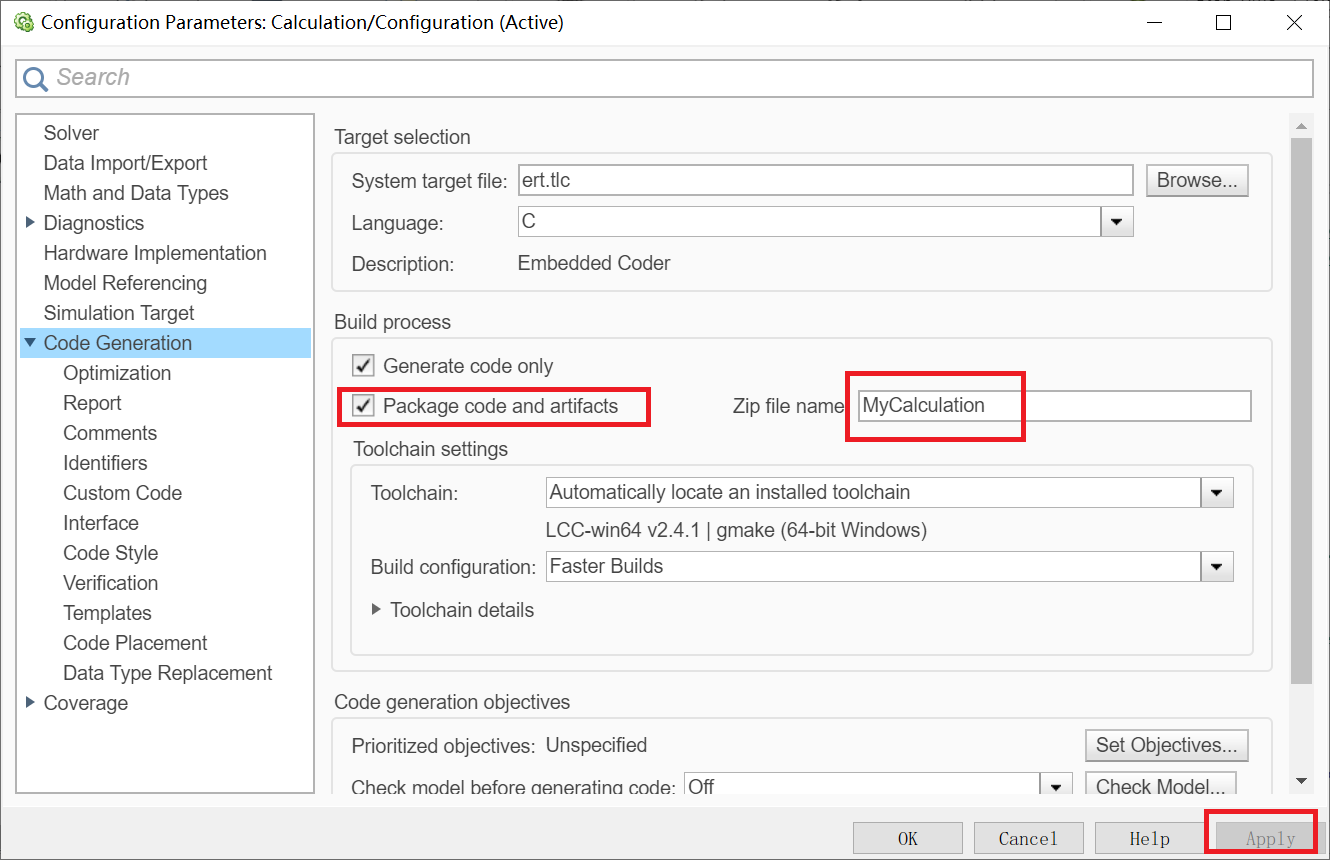Viewport: 1330px width, 860px height.
Task: Open the Interface subpane
Action: 101,523
